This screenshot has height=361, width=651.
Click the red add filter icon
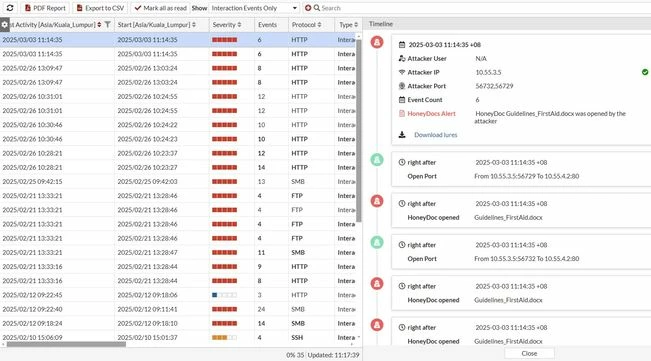point(308,8)
